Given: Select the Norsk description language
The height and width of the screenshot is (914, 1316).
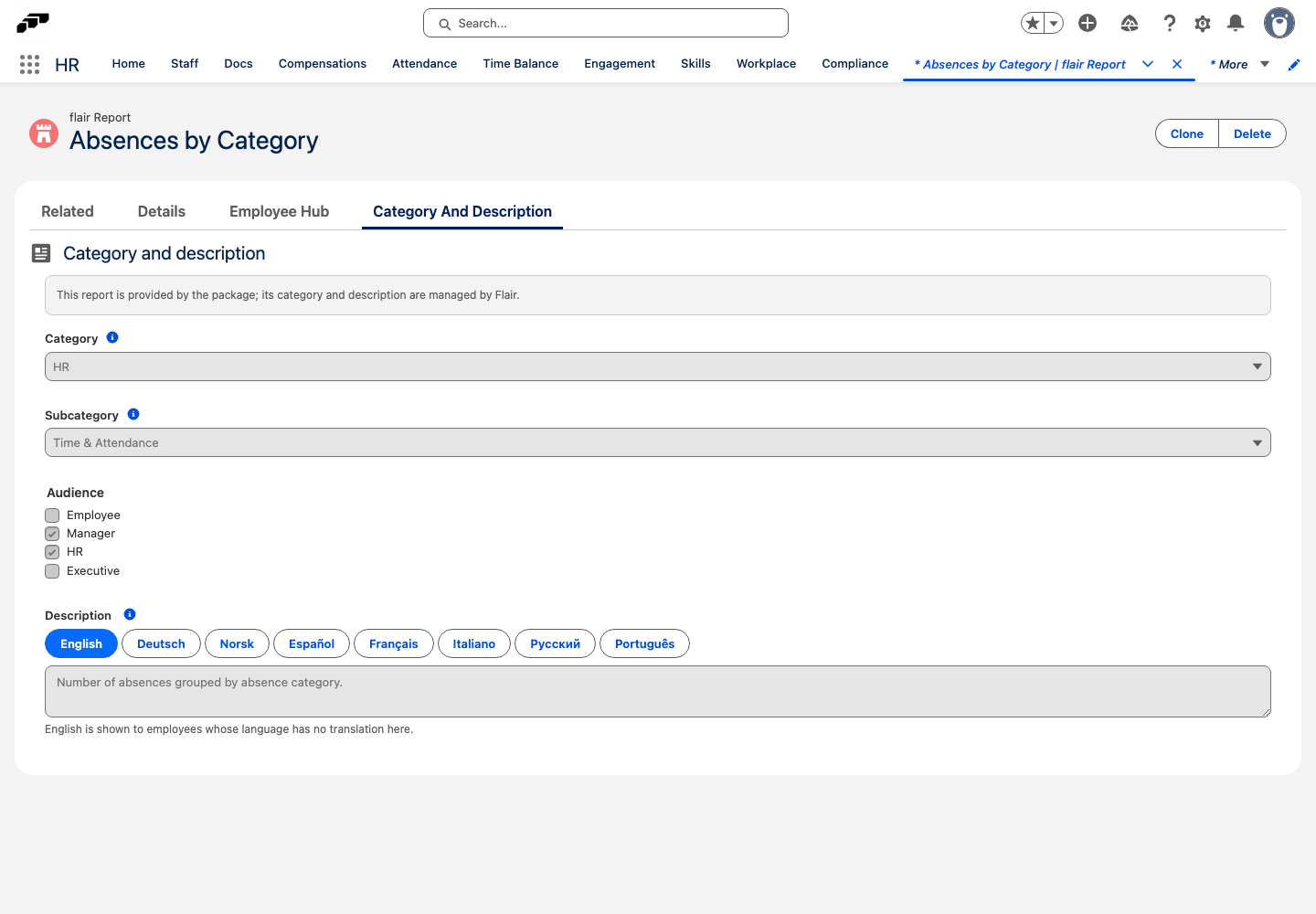Looking at the screenshot, I should (x=237, y=643).
